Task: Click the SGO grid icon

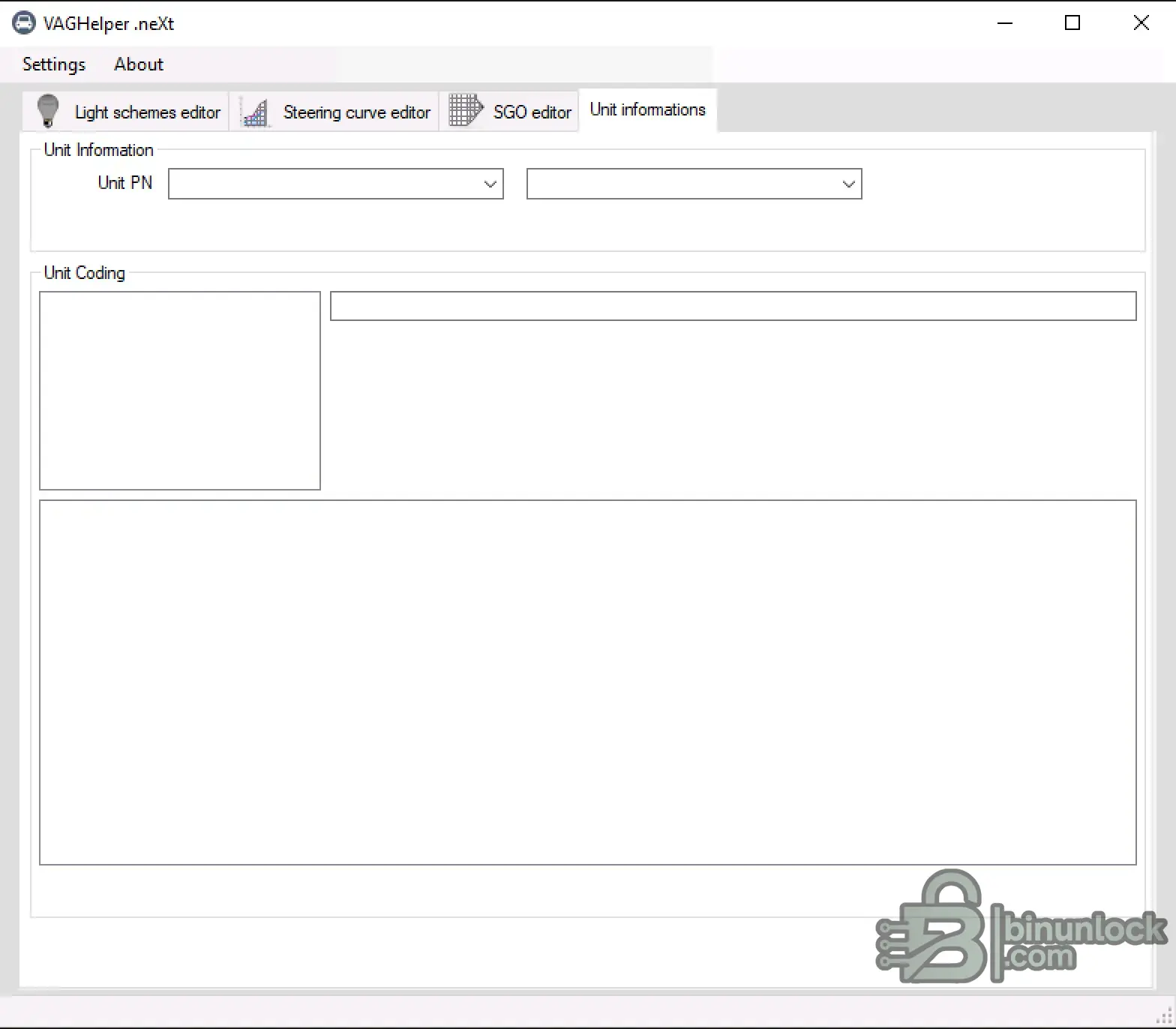Action: coord(466,110)
